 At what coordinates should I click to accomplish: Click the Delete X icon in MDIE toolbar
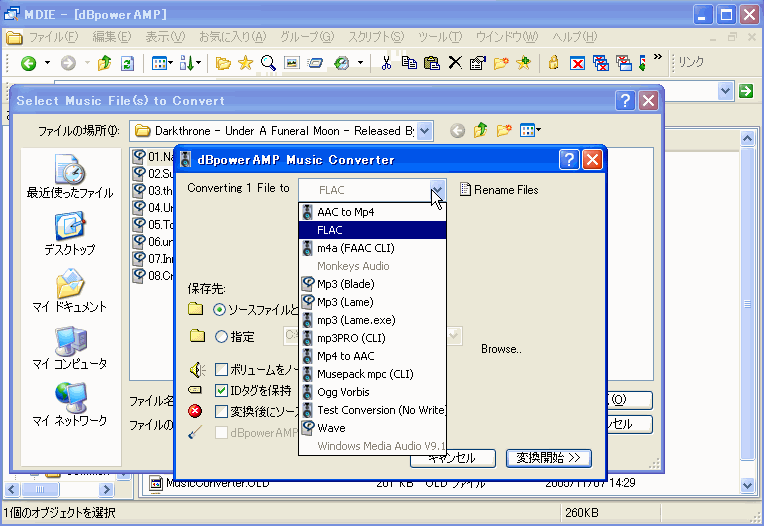[455, 63]
